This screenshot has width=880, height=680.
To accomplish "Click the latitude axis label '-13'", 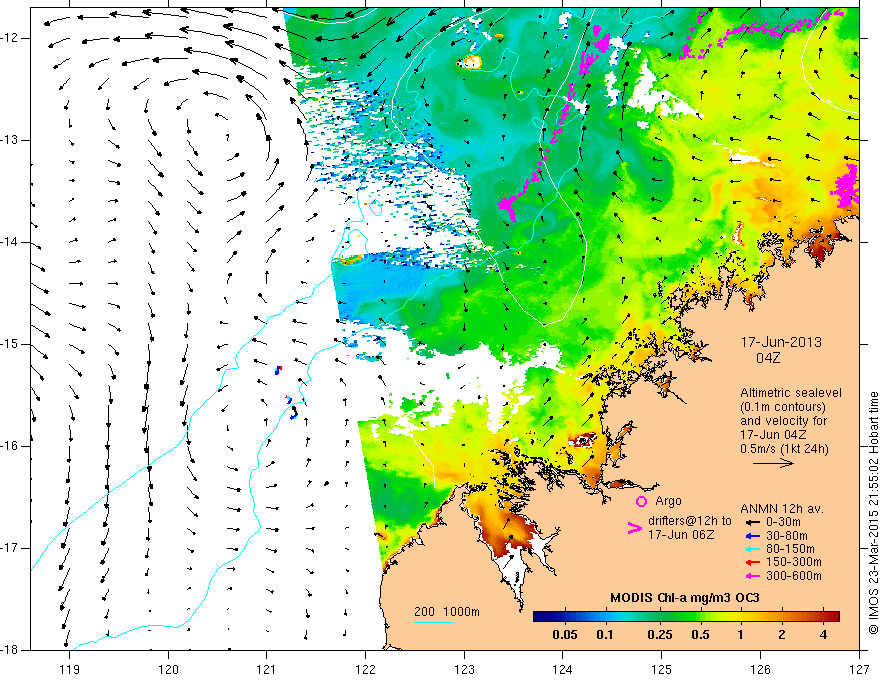I will [11, 140].
